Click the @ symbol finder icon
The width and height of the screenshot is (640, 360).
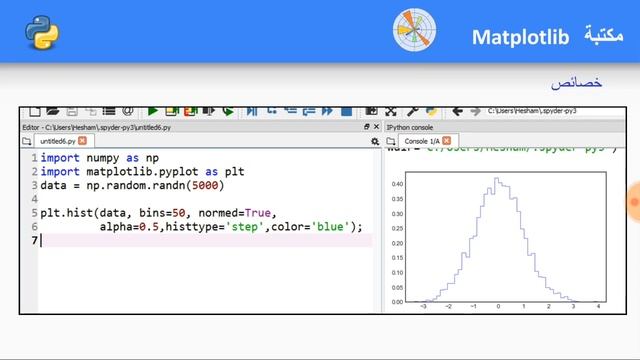click(x=128, y=111)
